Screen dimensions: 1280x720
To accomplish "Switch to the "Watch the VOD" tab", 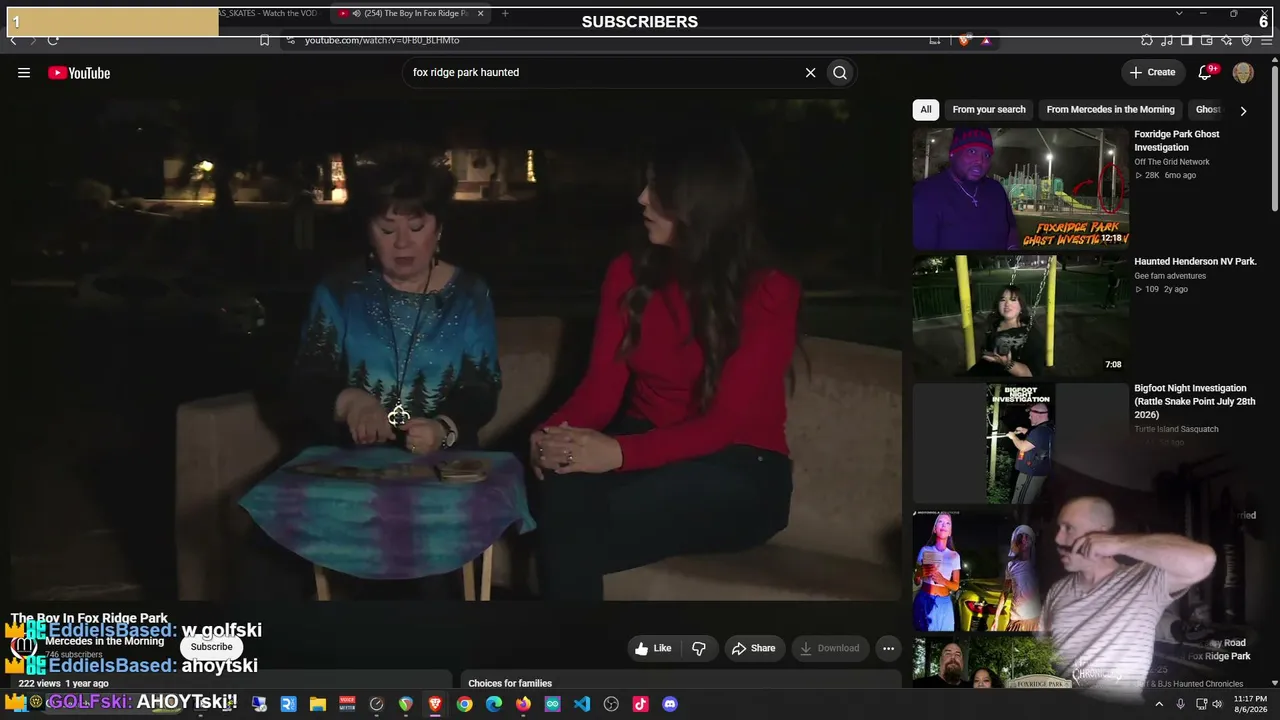I will tap(267, 13).
